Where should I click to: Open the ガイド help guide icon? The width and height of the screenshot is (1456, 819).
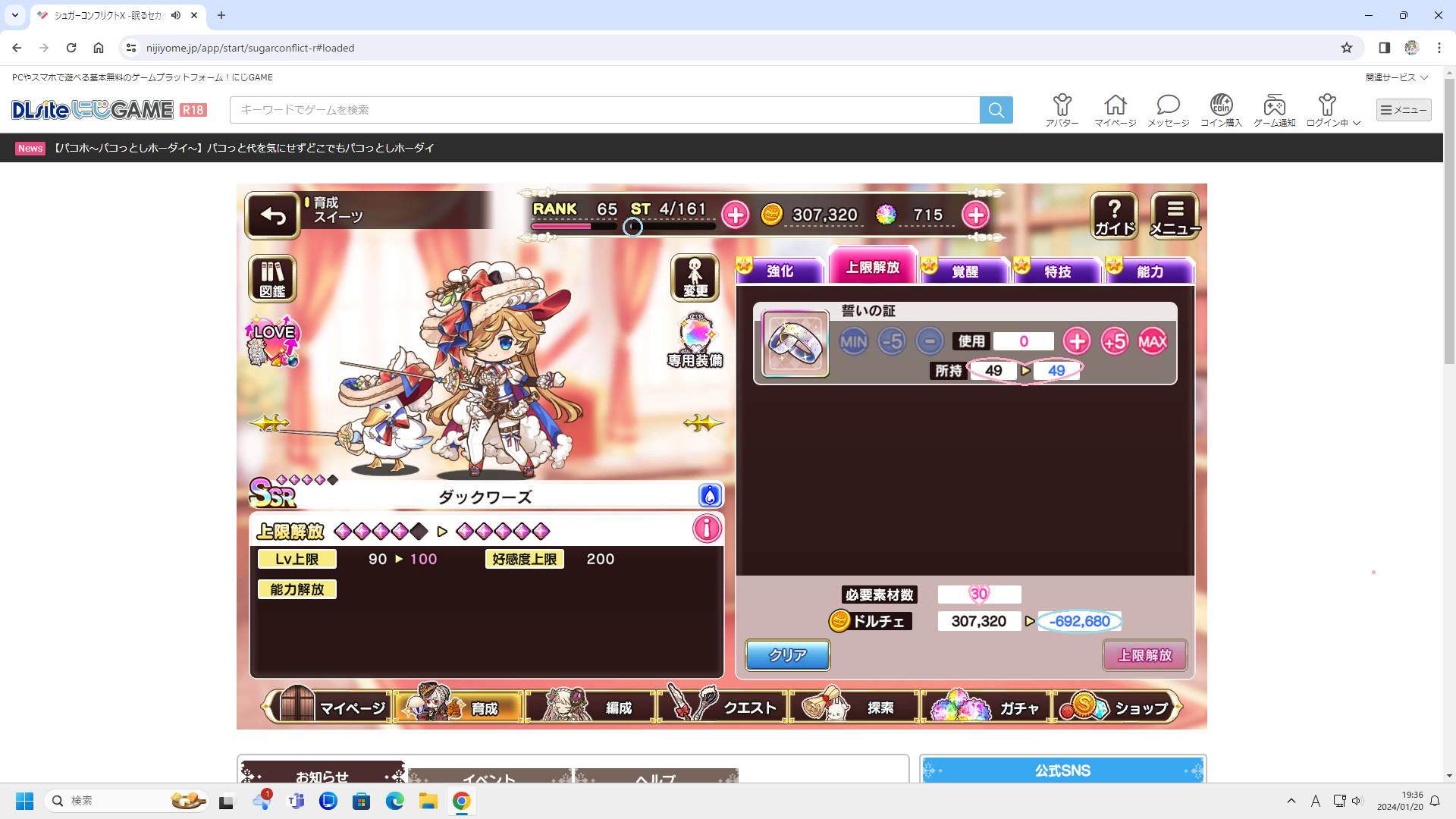tap(1114, 216)
